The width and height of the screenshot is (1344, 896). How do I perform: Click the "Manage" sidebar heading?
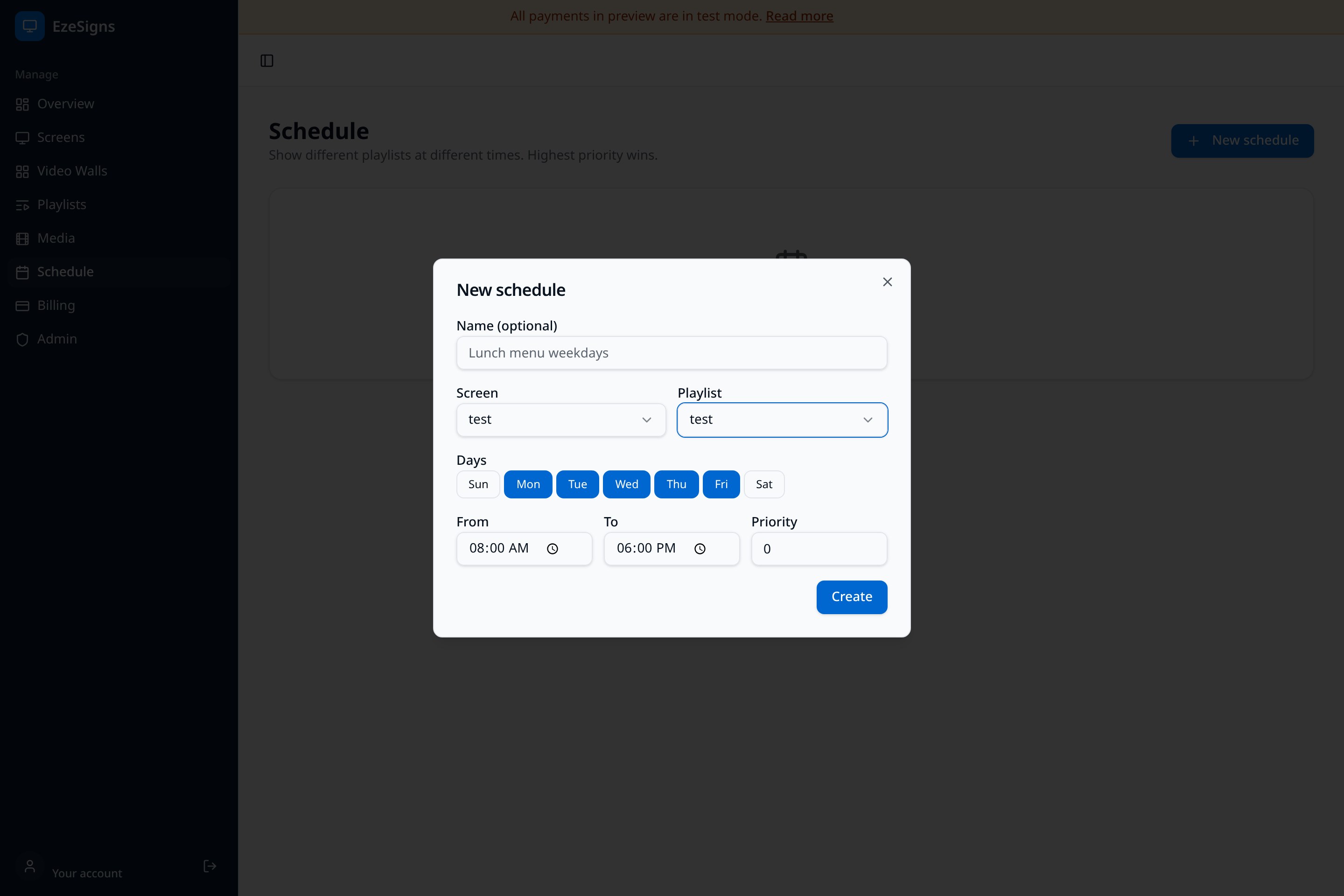point(36,75)
